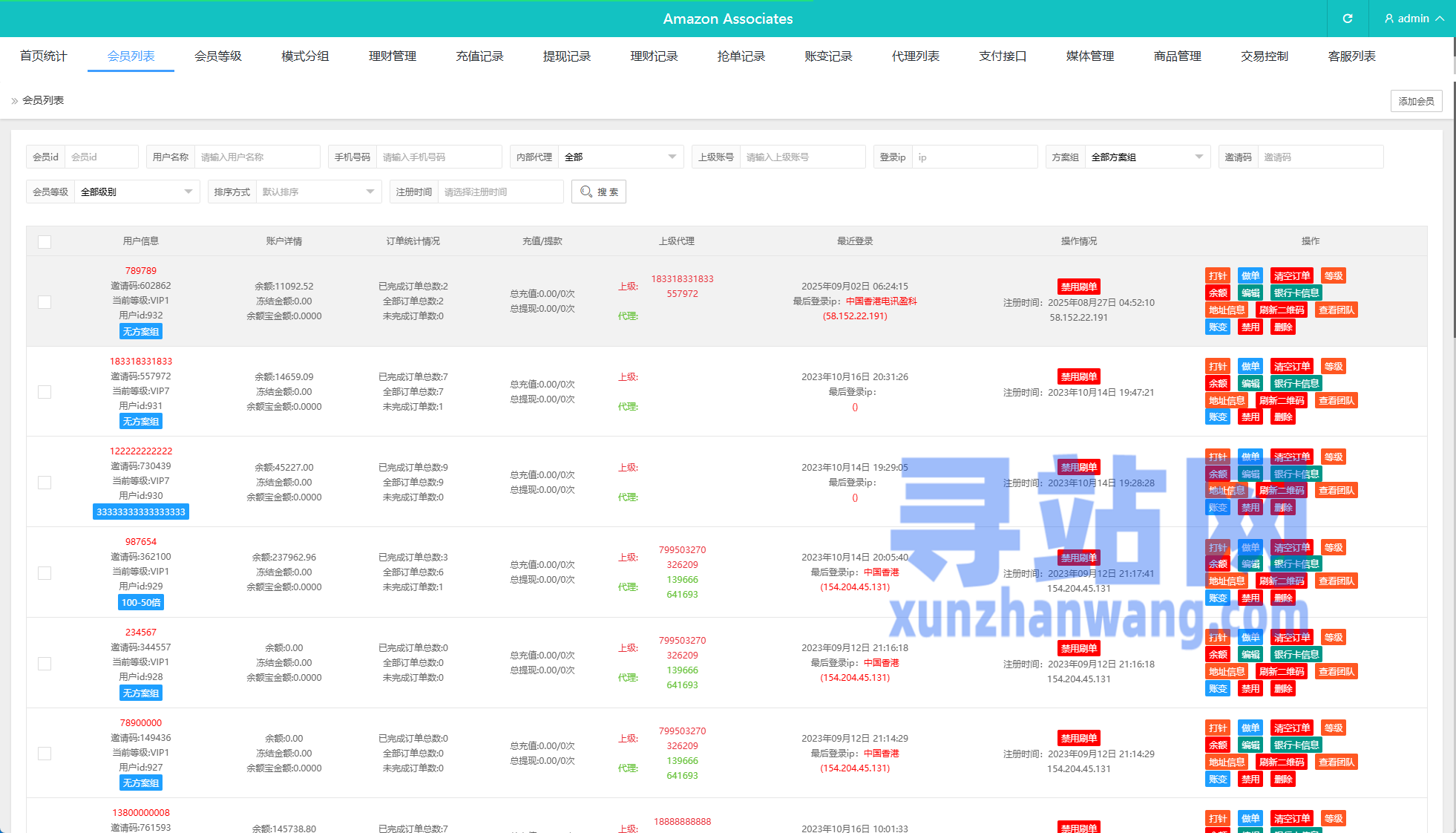Switch to the 会员等级 tab

click(218, 56)
